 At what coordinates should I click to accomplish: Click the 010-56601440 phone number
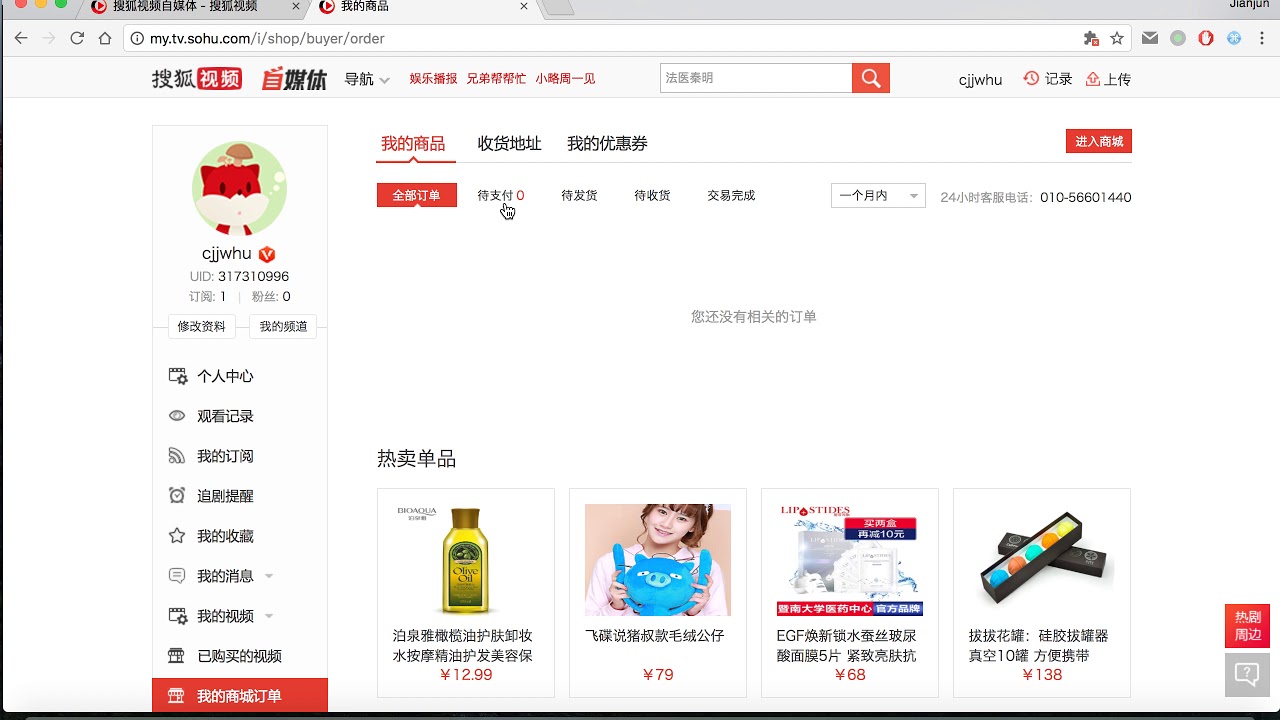[1086, 197]
